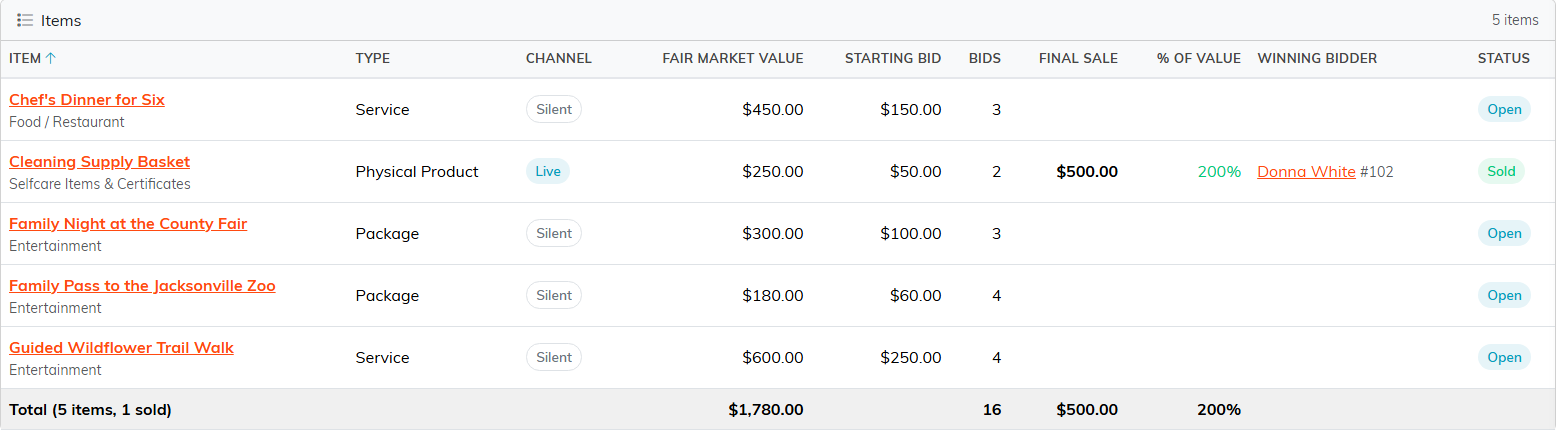Click the ascending sort arrow beside ITEM
This screenshot has width=1556, height=430.
(51, 58)
